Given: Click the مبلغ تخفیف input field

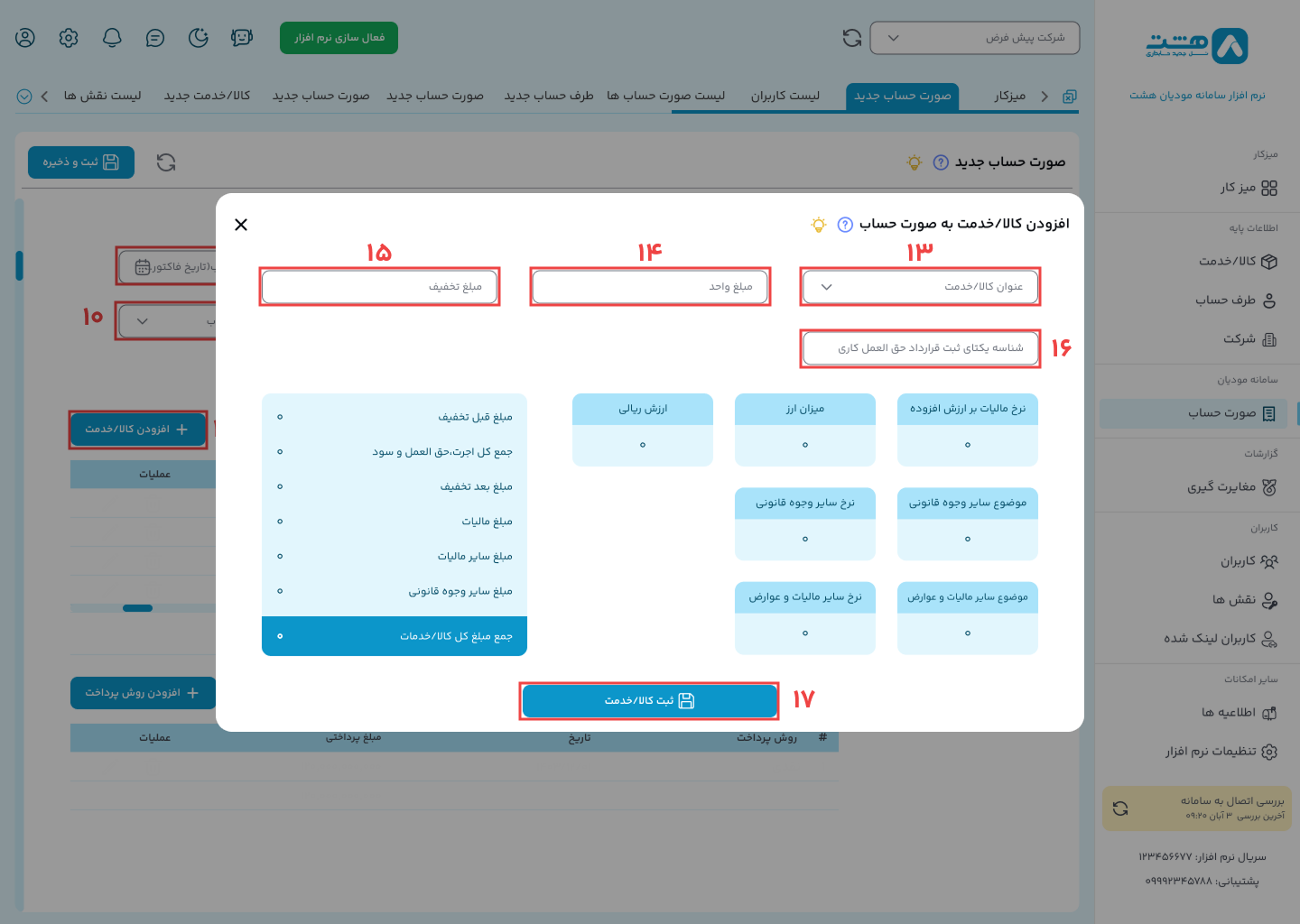Looking at the screenshot, I should (379, 287).
